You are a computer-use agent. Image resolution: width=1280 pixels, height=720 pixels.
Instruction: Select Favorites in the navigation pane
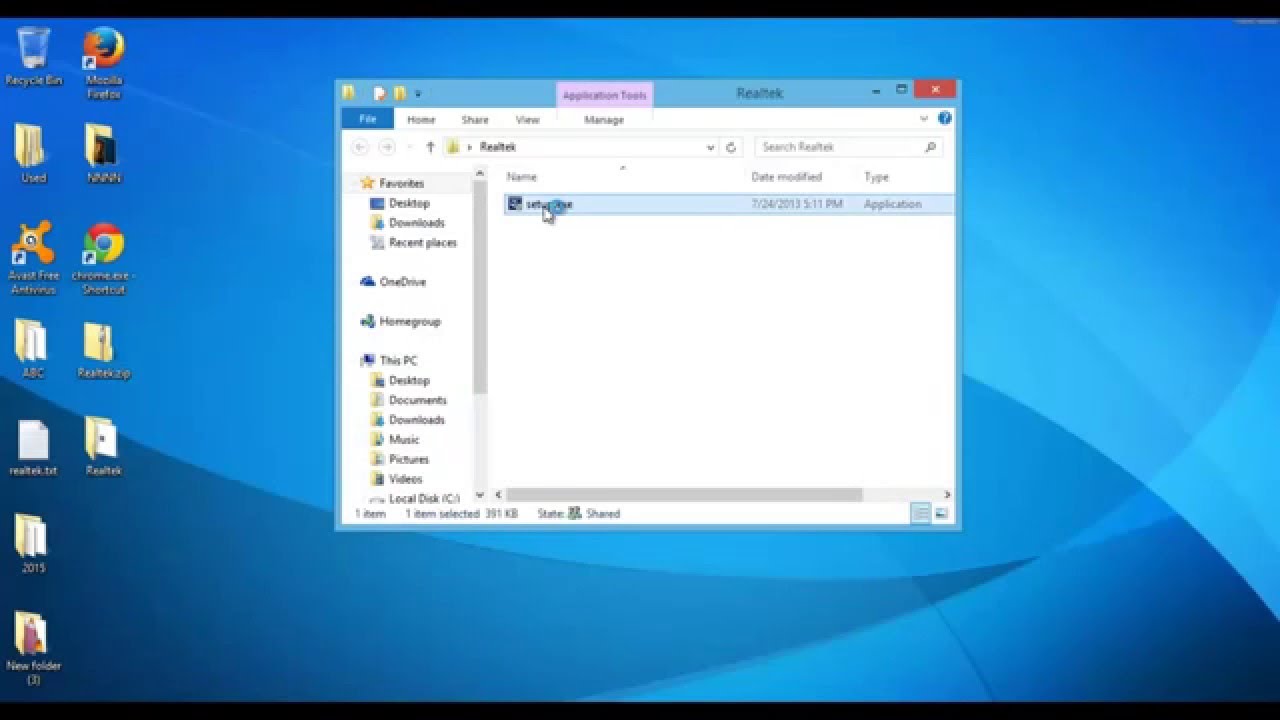tap(401, 183)
